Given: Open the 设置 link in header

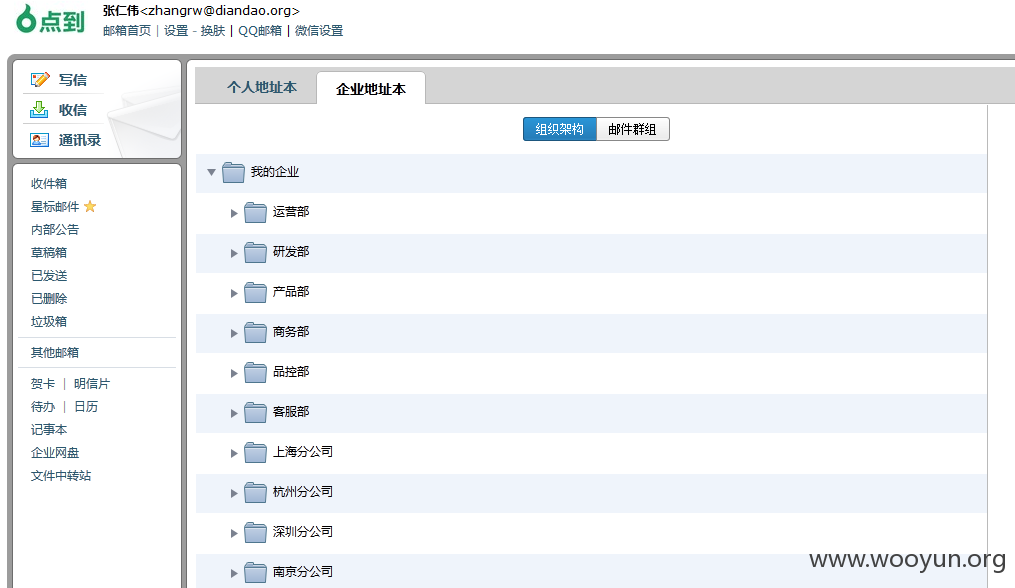Looking at the screenshot, I should pos(176,30).
